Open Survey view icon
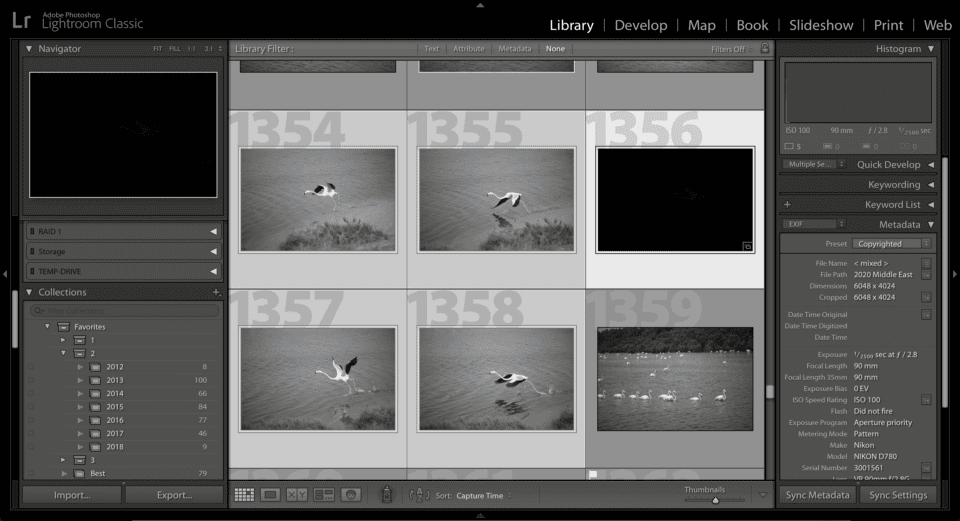Viewport: 960px width, 521px height. click(324, 495)
